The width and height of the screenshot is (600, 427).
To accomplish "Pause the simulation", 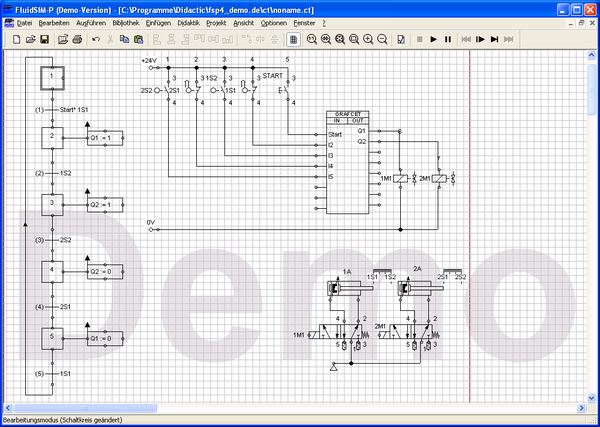I will [x=447, y=39].
